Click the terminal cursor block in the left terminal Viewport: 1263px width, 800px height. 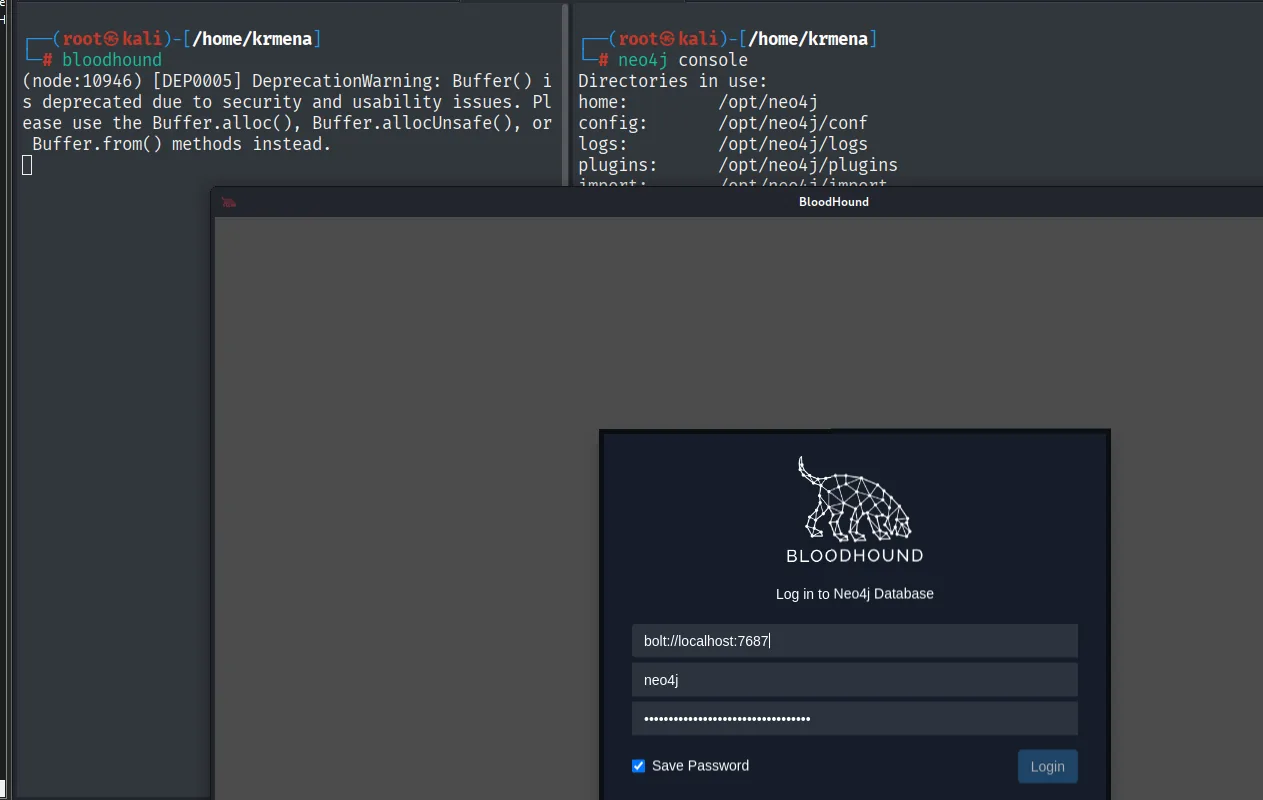pyautogui.click(x=27, y=165)
